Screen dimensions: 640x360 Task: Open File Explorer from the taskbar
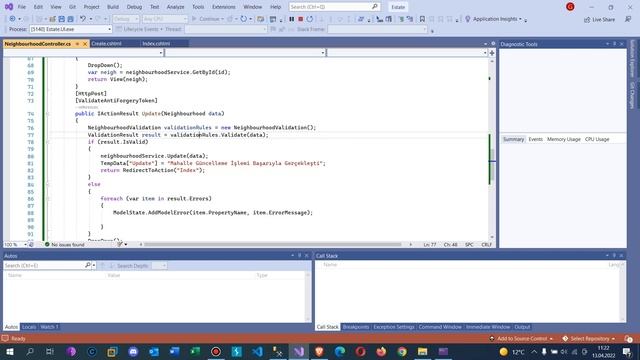(422, 351)
